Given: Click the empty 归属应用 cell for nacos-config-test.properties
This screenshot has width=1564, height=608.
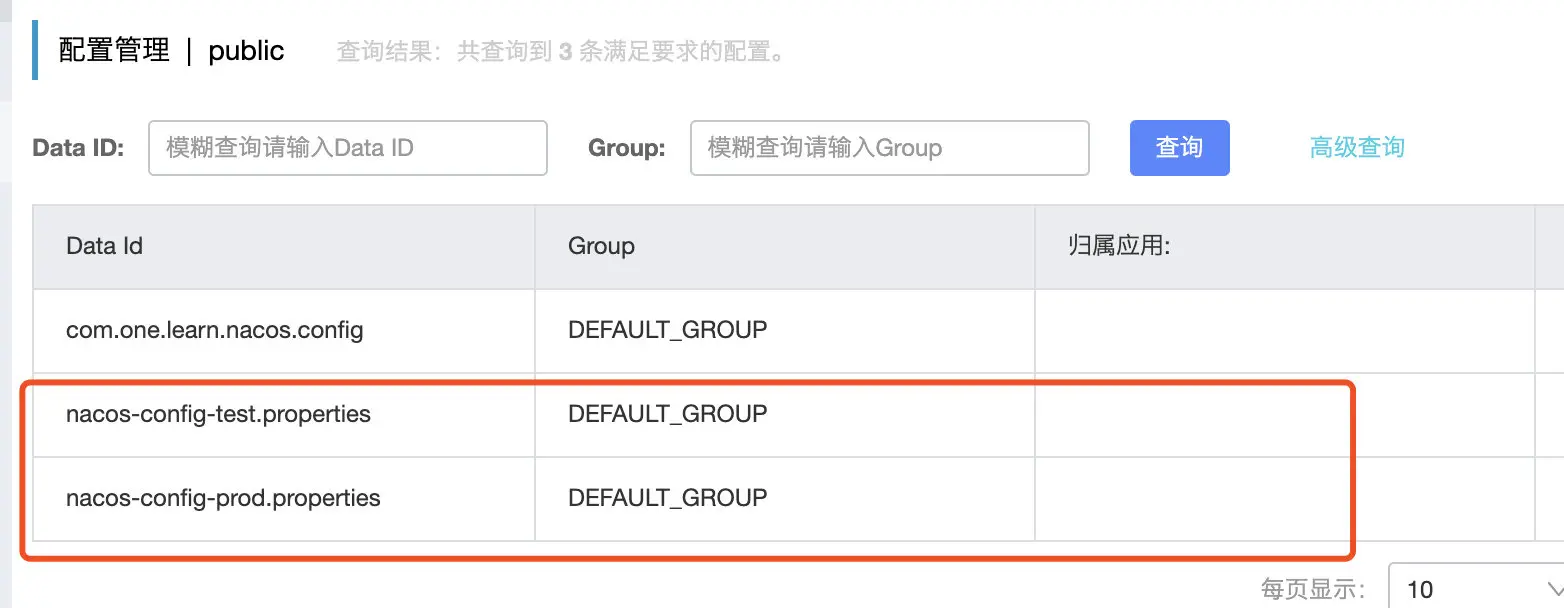Looking at the screenshot, I should pos(1285,414).
